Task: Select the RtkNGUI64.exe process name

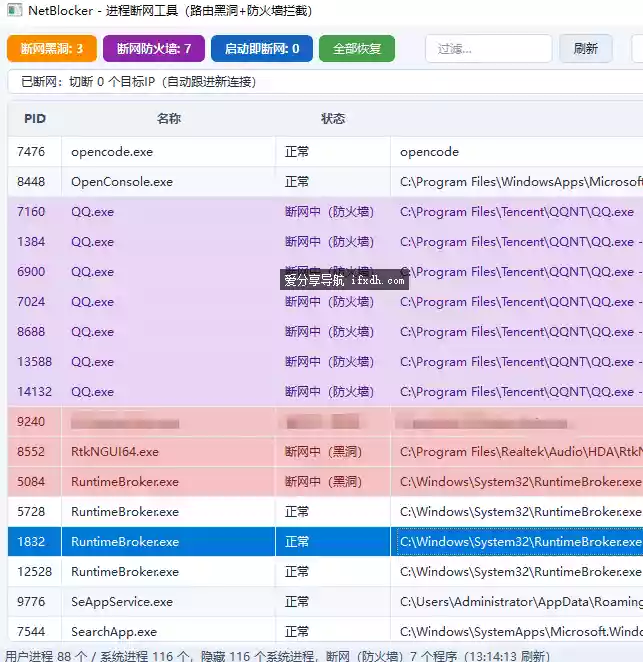Action: tap(115, 451)
